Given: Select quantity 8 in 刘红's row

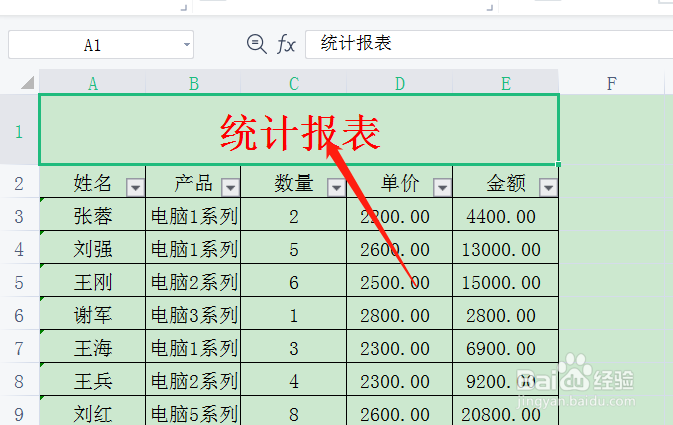Looking at the screenshot, I should pyautogui.click(x=294, y=411).
